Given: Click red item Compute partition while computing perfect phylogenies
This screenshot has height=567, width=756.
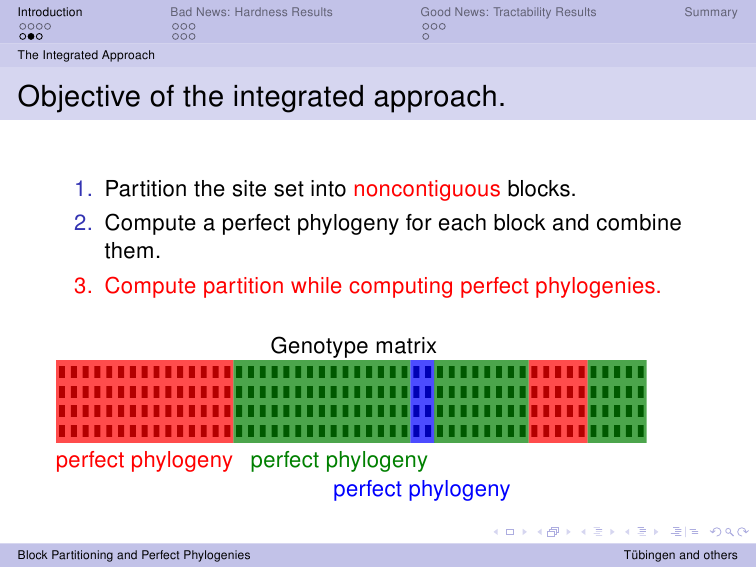Looking at the screenshot, I should click(x=383, y=286).
